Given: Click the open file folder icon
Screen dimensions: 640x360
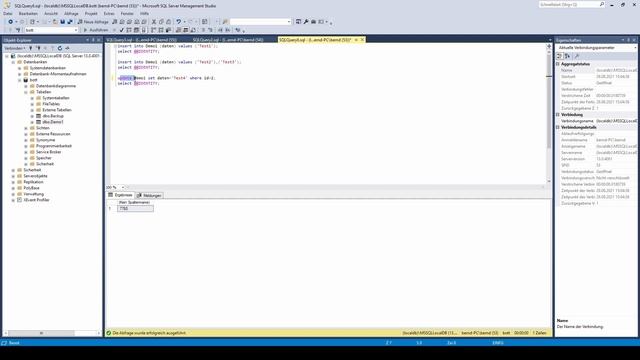Looking at the screenshot, I should tap(55, 22).
